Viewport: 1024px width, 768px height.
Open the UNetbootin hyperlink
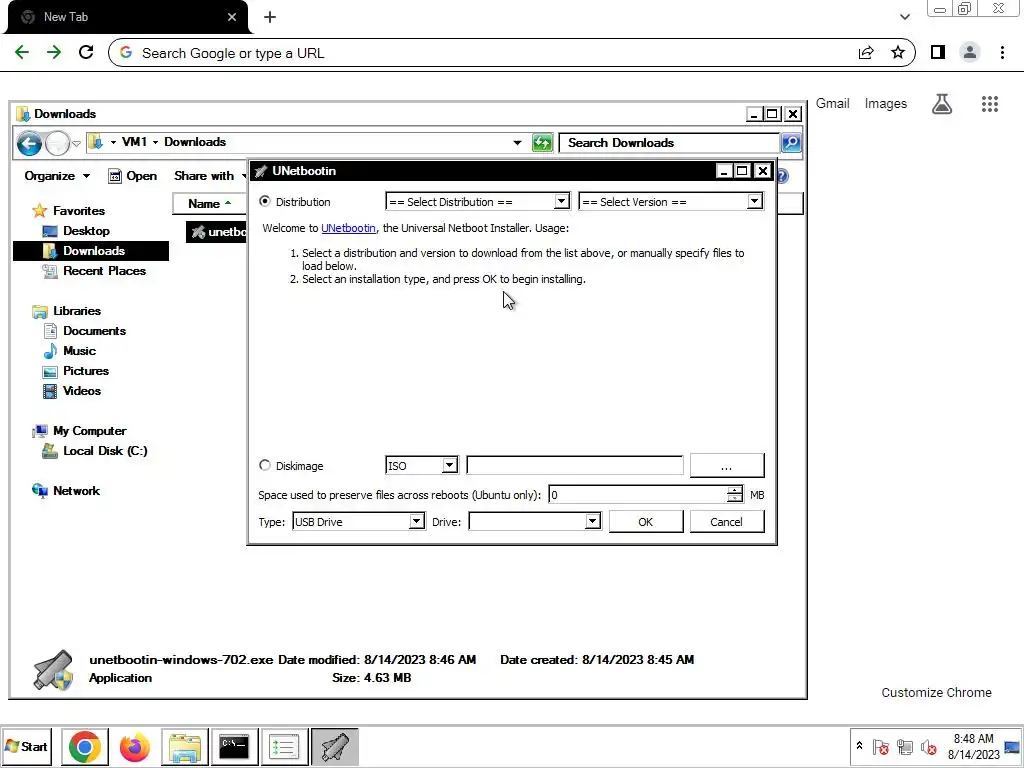(348, 228)
